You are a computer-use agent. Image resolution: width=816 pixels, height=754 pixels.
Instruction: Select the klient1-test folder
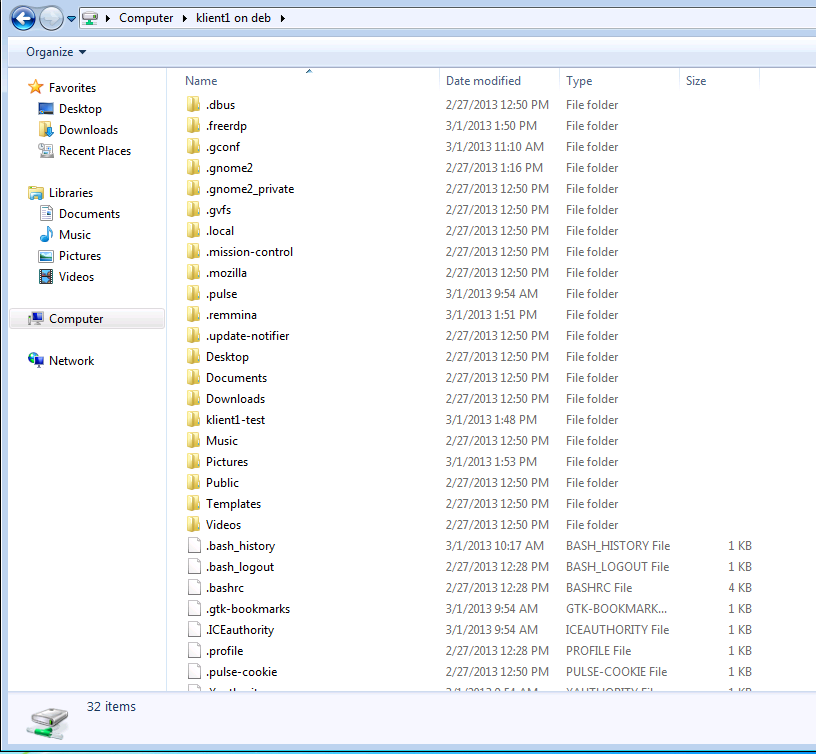235,420
